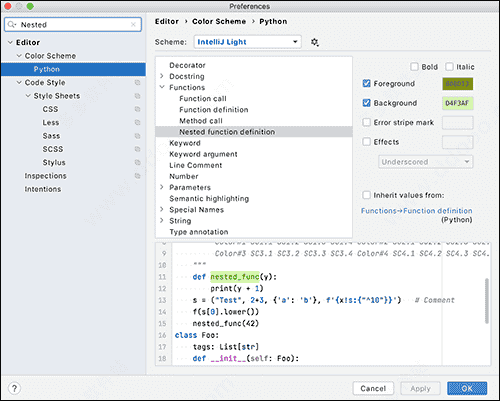This screenshot has height=401, width=500.
Task: Click nested_func in the code preview
Action: pyautogui.click(x=235, y=277)
